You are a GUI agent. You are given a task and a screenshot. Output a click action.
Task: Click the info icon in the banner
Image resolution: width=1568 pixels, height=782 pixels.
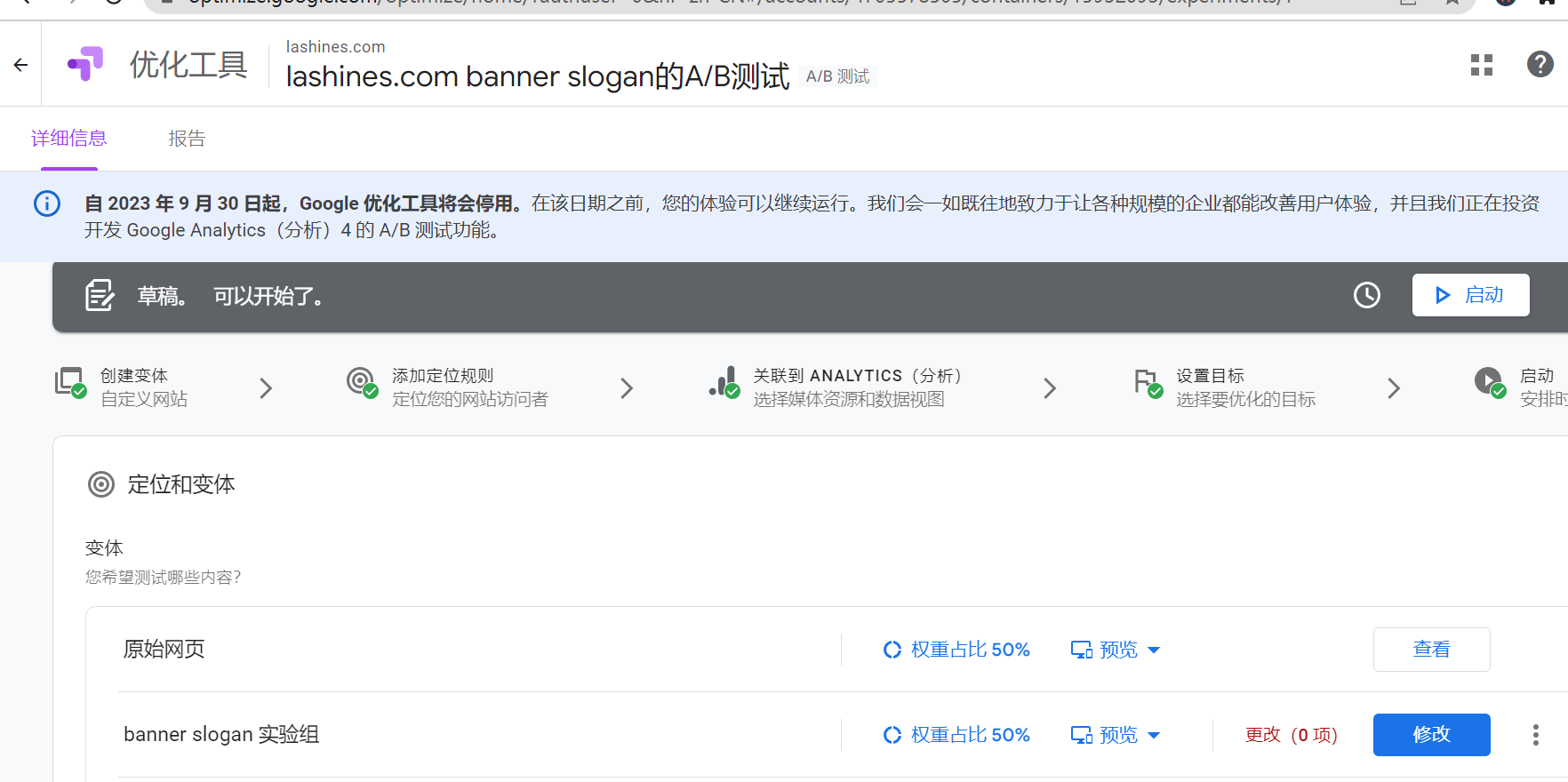47,203
